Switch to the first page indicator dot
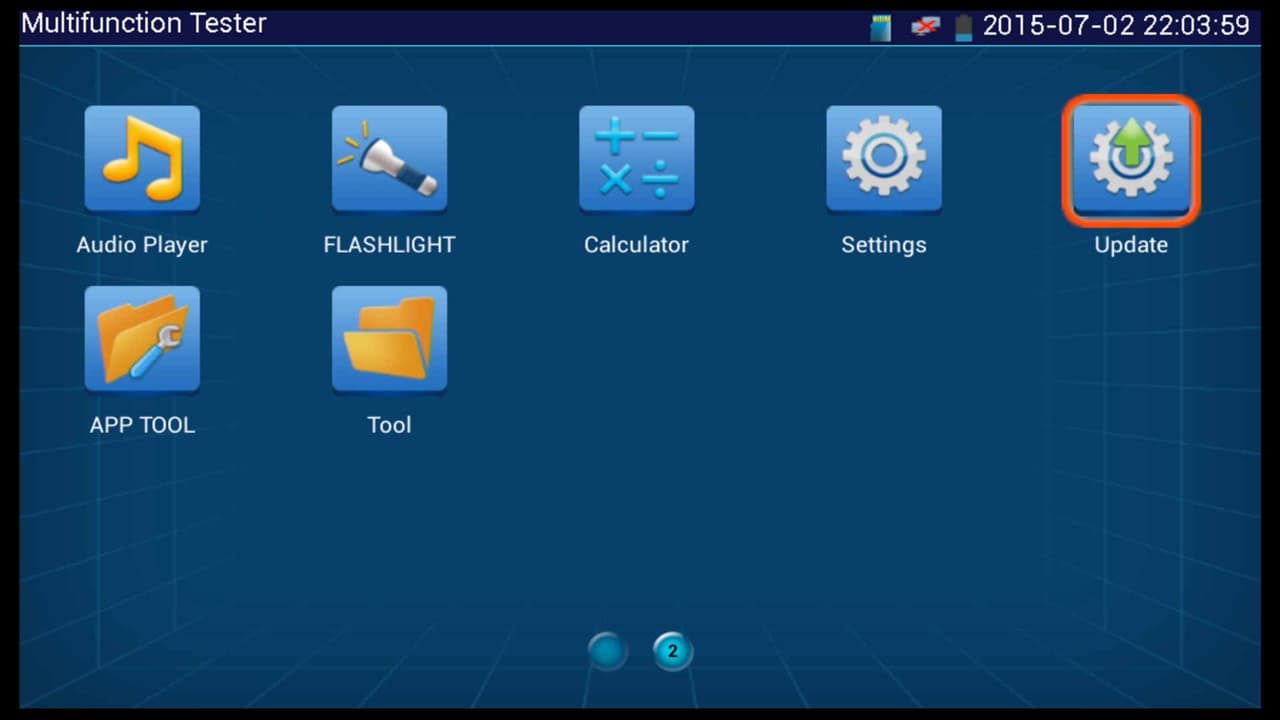1280x720 pixels. pos(607,652)
